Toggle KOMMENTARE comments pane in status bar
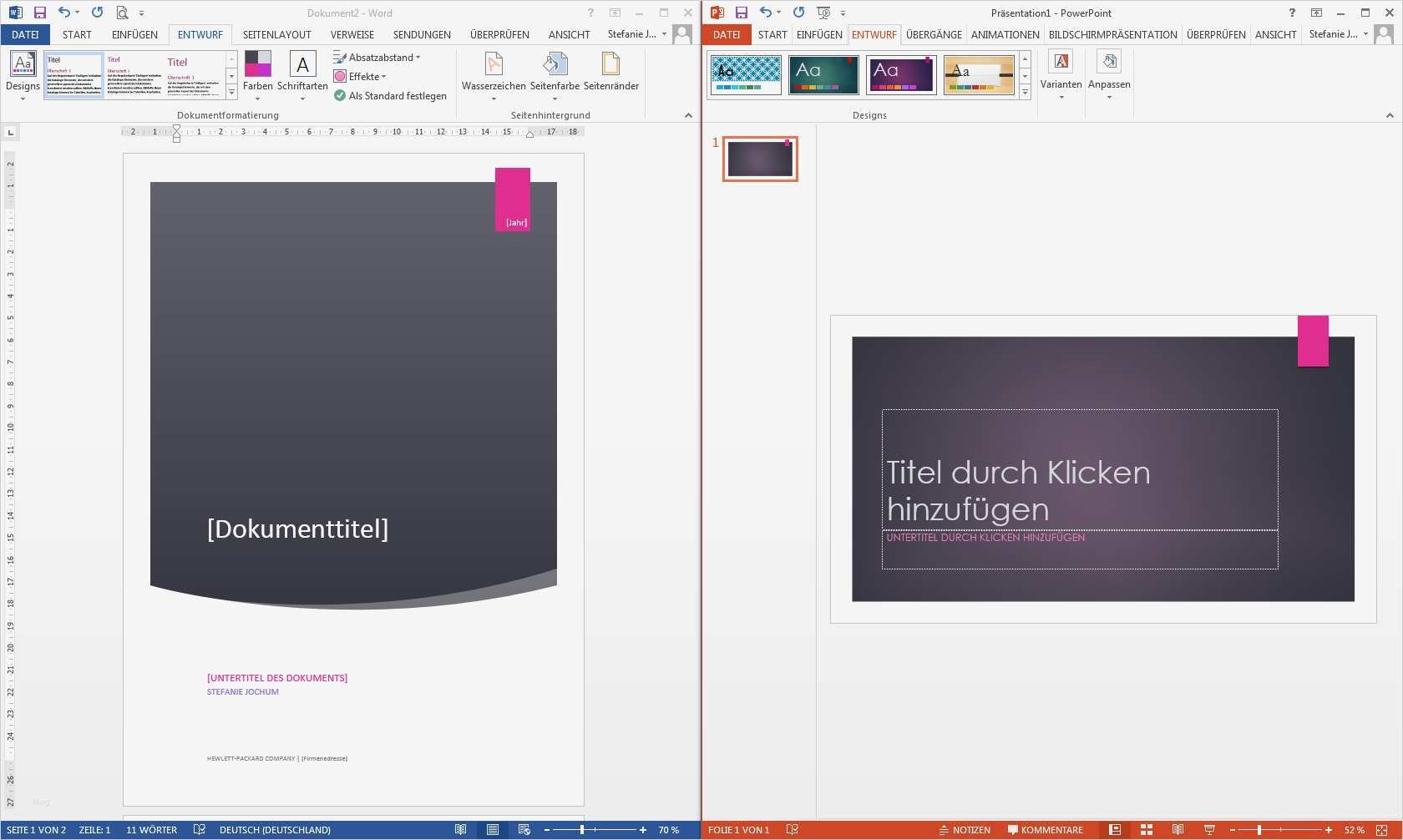This screenshot has height=840, width=1403. click(x=1045, y=830)
